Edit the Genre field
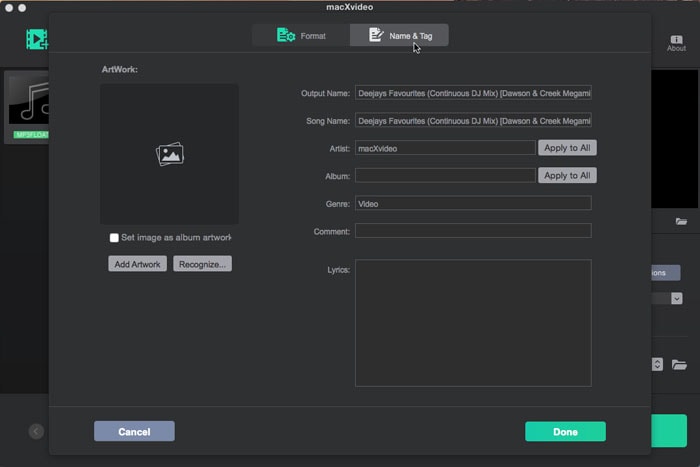Viewport: 700px width, 467px height. point(473,204)
